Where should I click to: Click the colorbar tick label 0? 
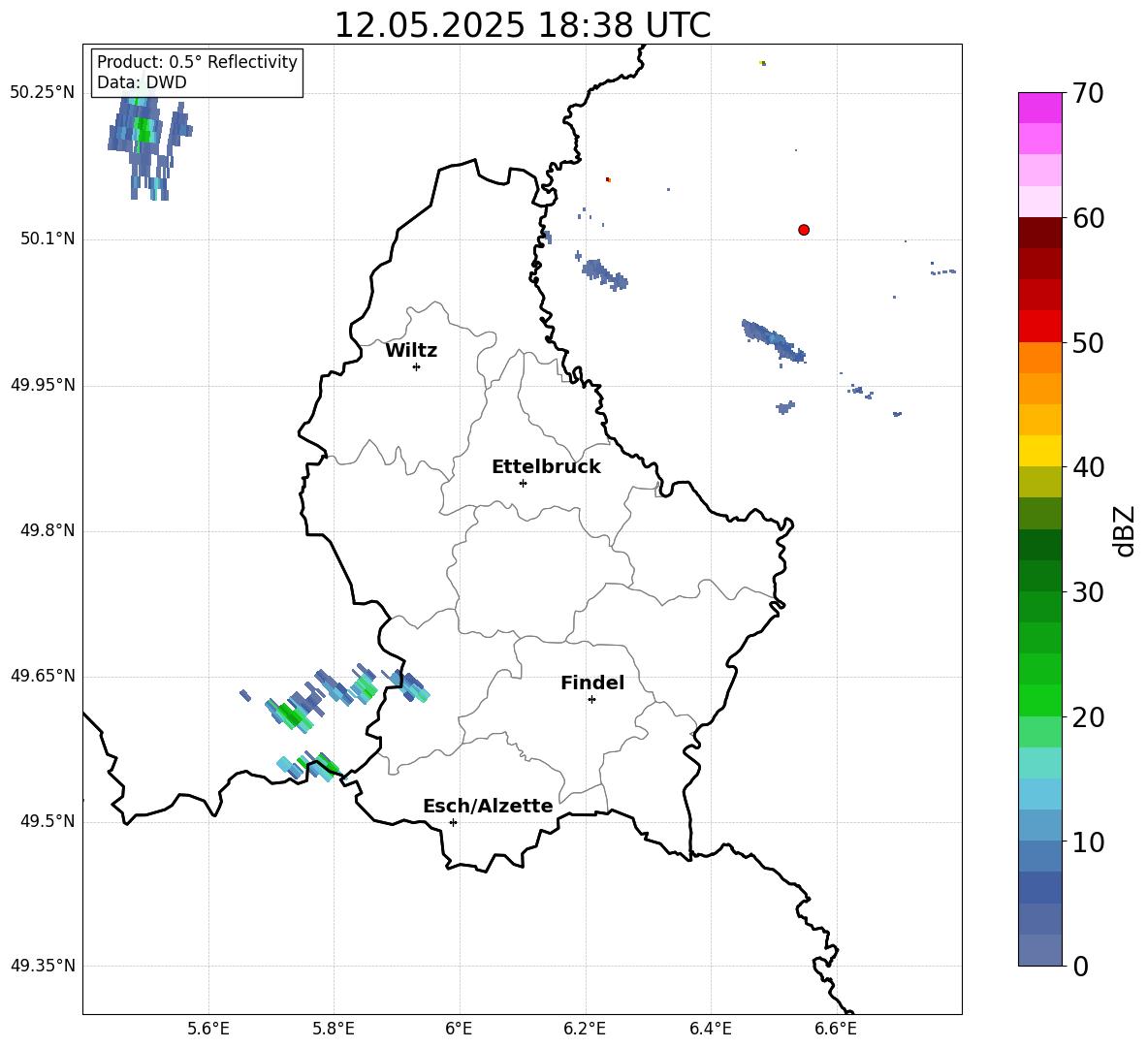click(x=1080, y=966)
